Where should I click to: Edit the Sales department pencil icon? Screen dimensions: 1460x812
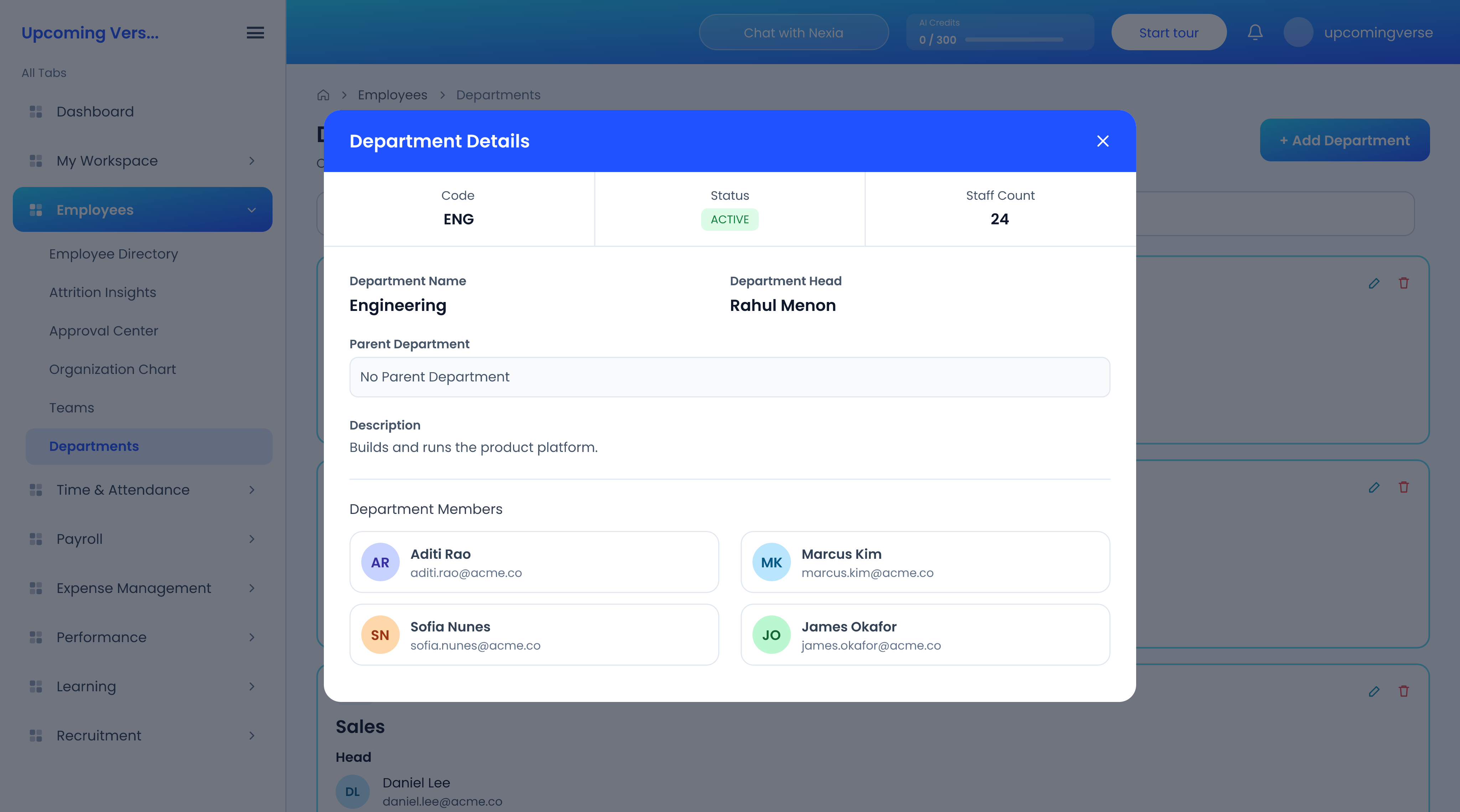1374,691
